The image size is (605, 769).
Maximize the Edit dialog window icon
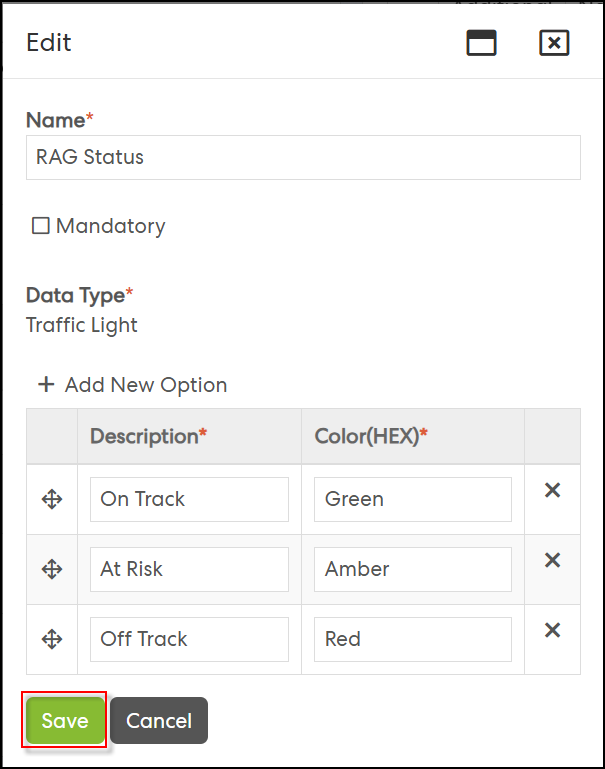pos(481,43)
